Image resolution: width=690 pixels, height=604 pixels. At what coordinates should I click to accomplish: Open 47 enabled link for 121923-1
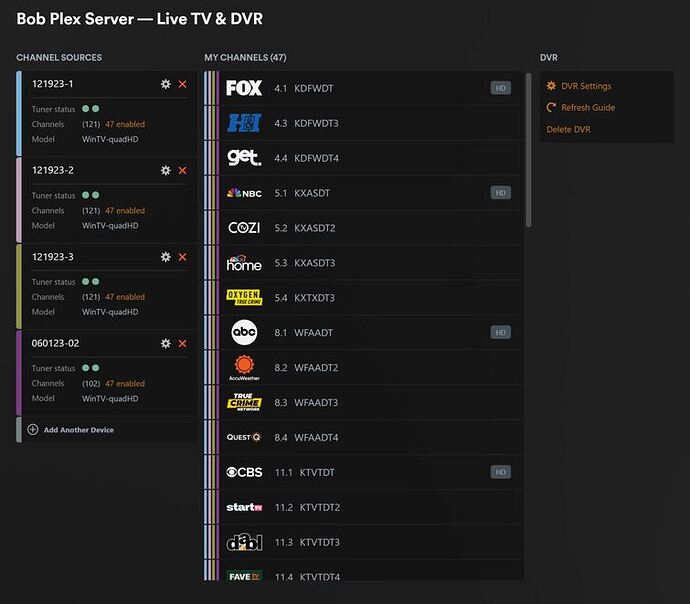125,124
